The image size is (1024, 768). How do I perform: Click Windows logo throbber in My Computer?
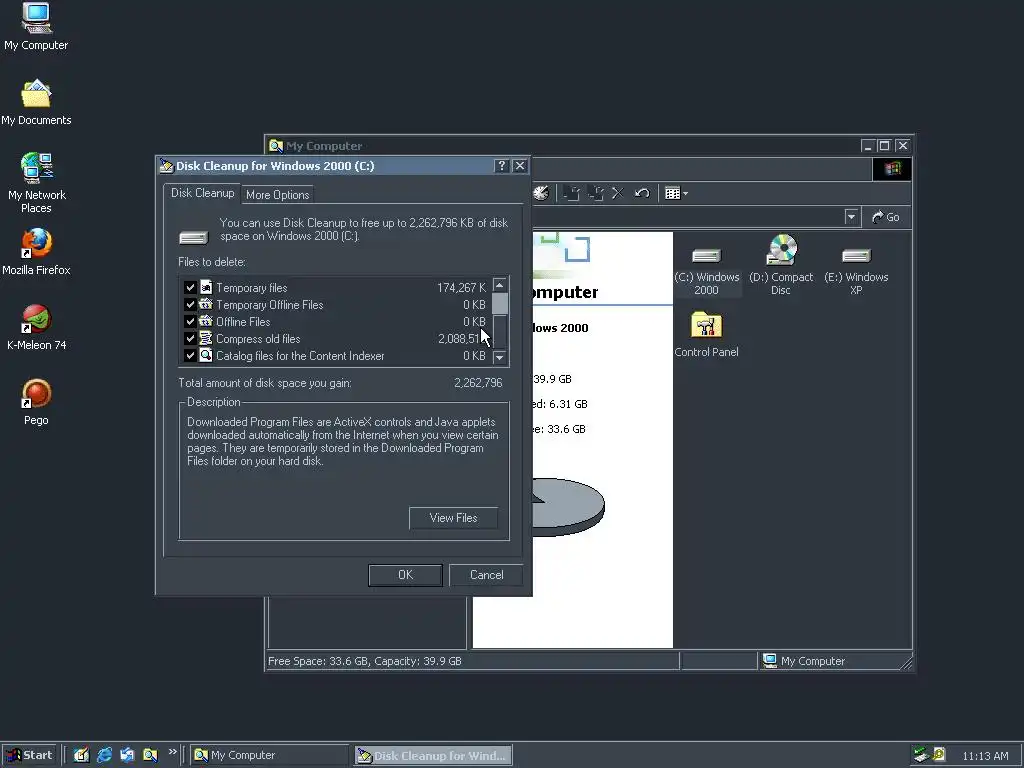tap(891, 169)
